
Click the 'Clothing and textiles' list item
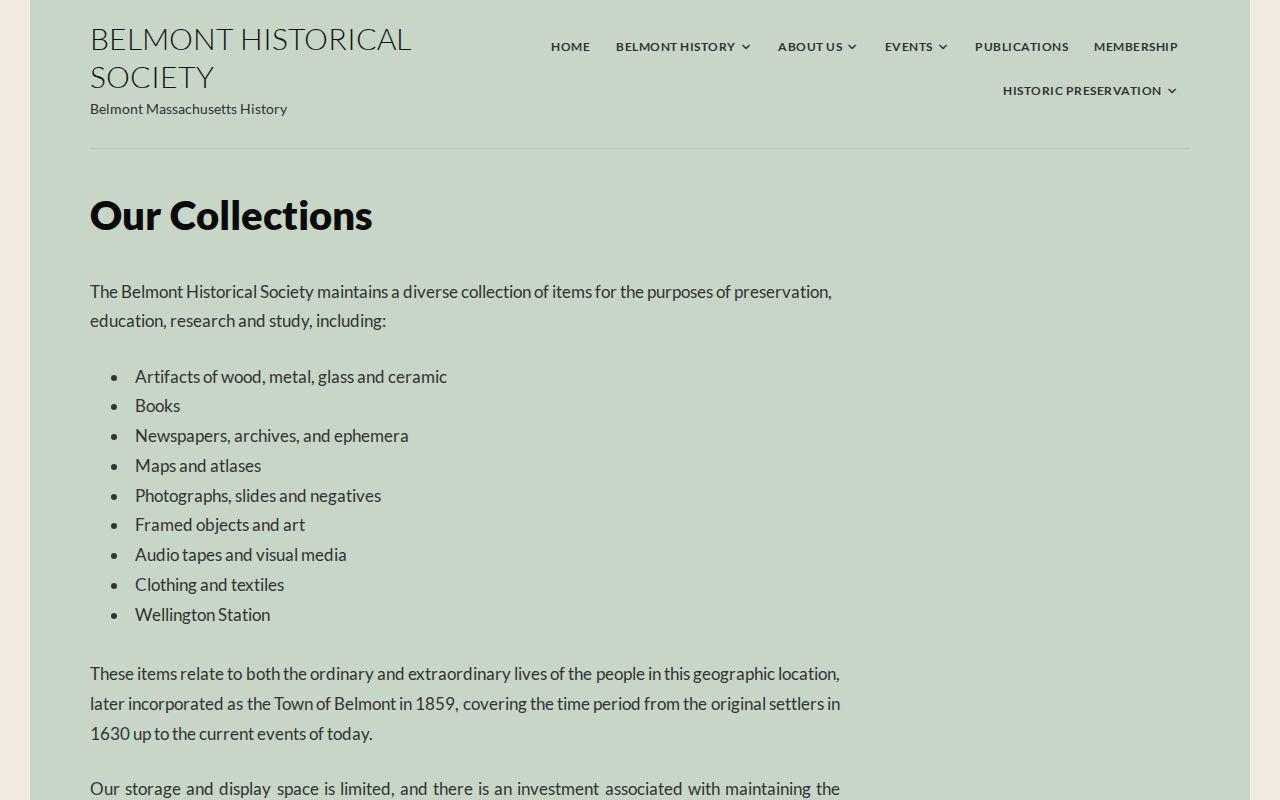click(x=210, y=585)
